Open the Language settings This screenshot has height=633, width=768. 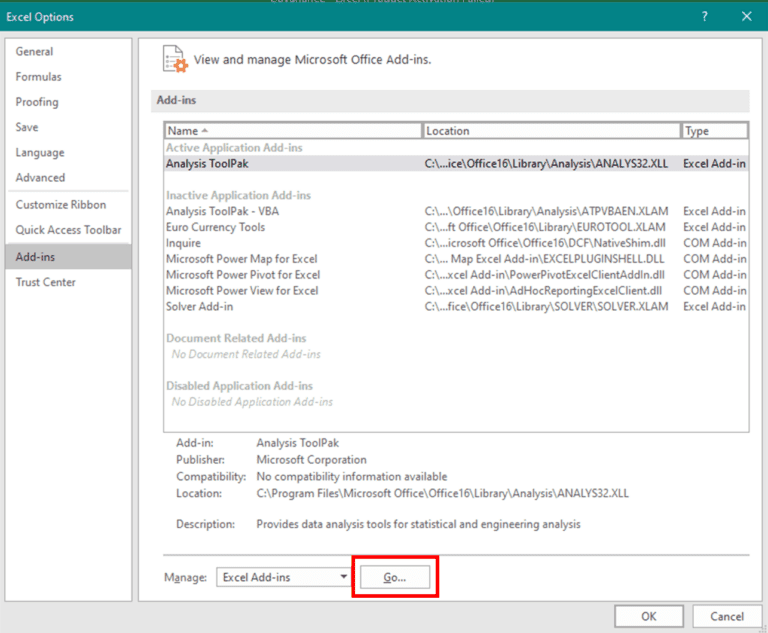40,153
